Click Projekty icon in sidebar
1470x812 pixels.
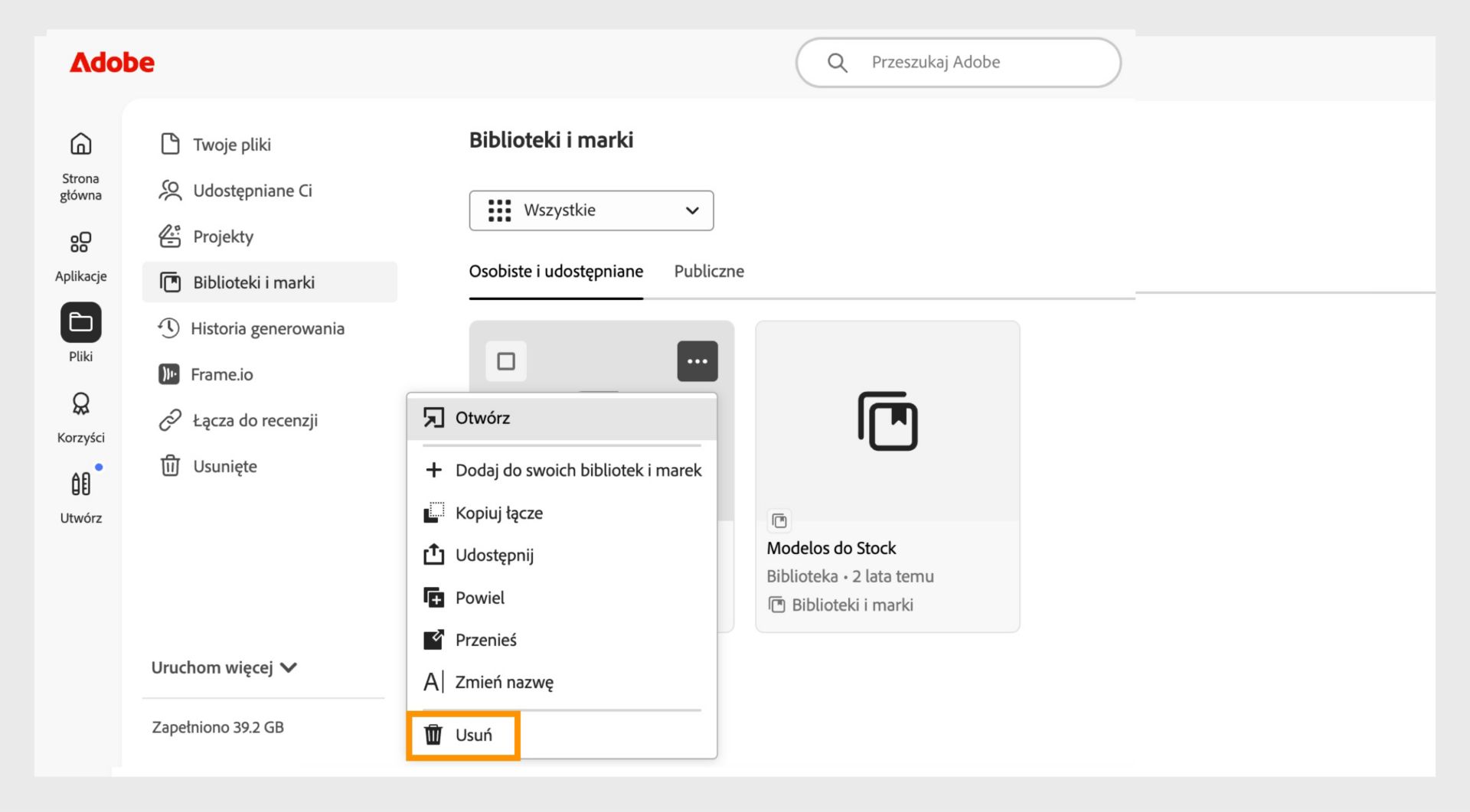tap(170, 236)
